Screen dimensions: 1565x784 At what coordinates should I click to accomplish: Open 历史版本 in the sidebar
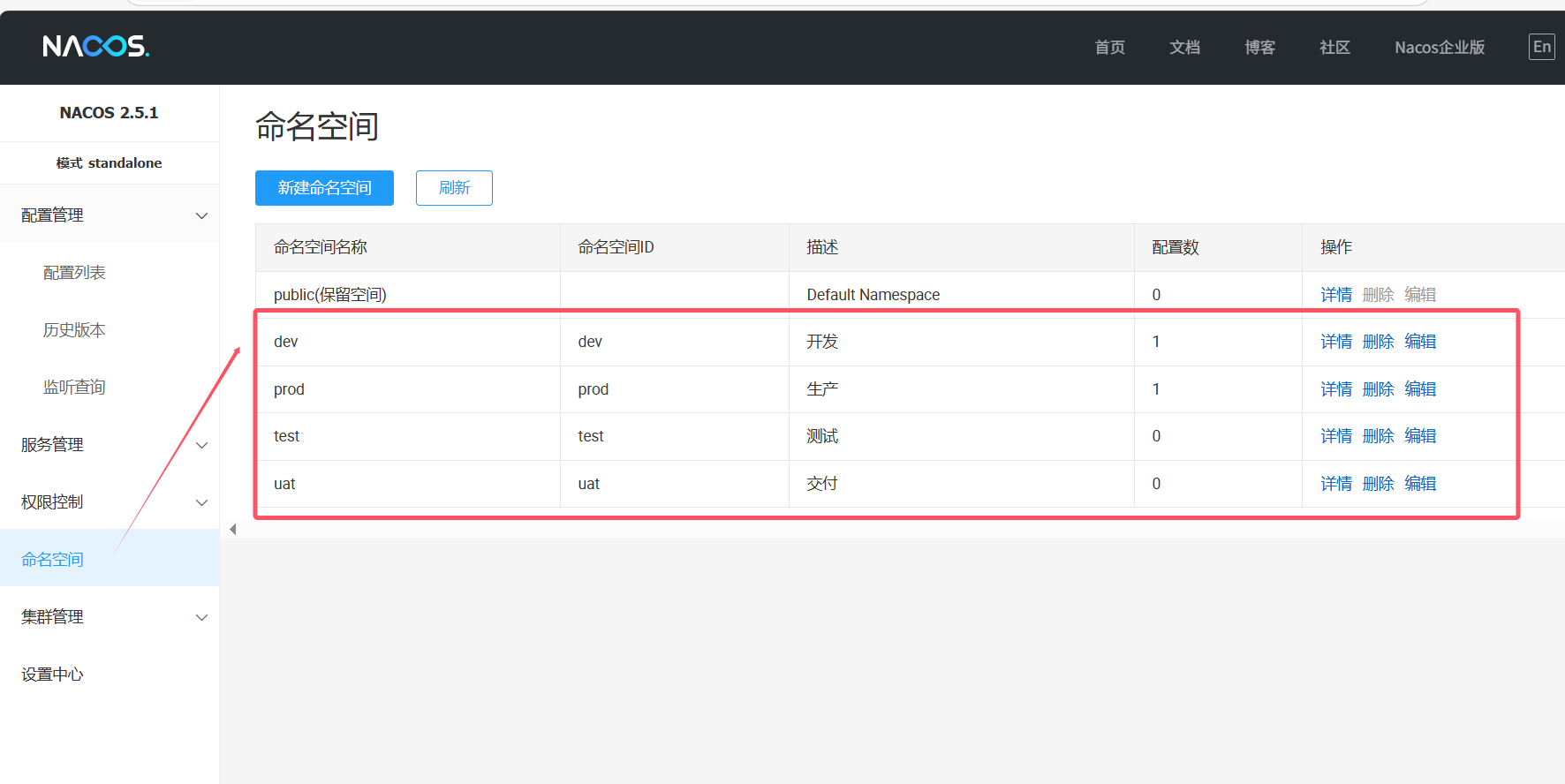click(74, 330)
